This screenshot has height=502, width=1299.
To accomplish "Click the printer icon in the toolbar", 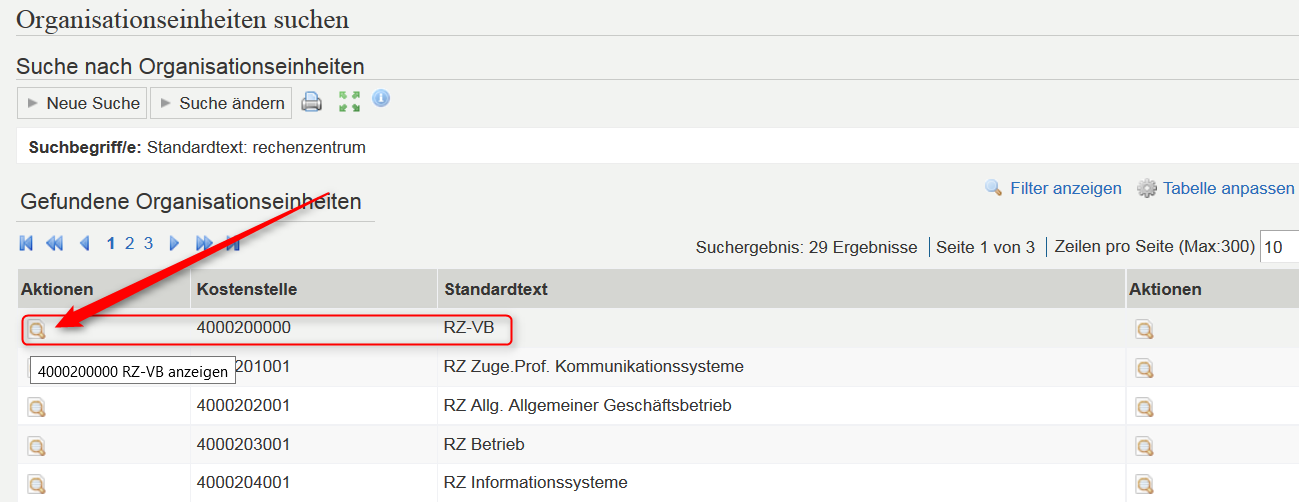I will click(x=311, y=102).
